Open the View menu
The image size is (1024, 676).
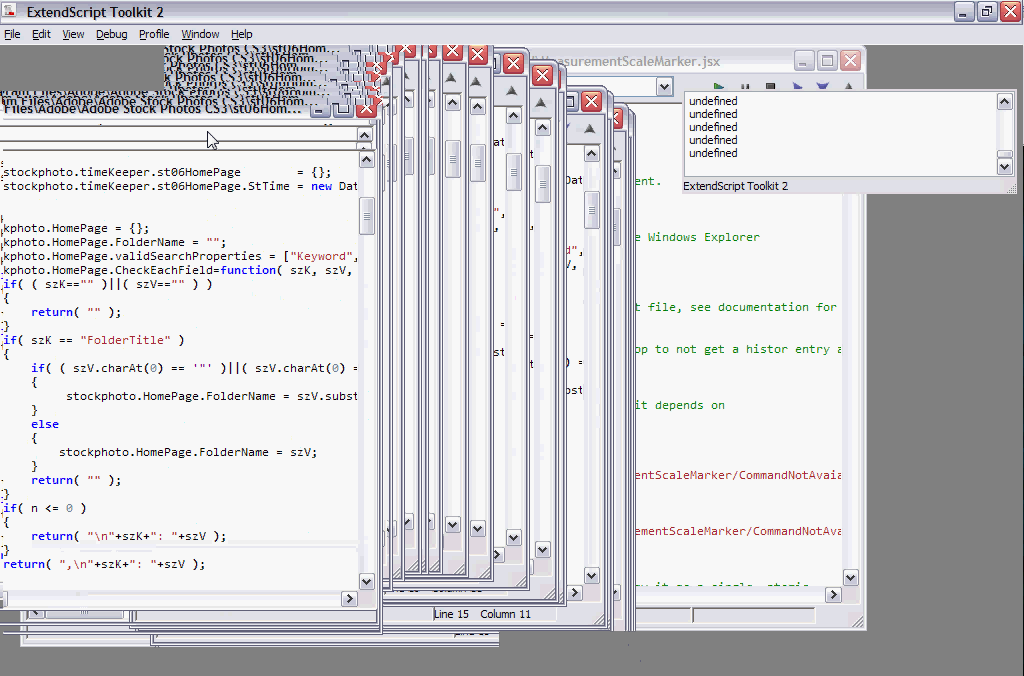(x=73, y=35)
